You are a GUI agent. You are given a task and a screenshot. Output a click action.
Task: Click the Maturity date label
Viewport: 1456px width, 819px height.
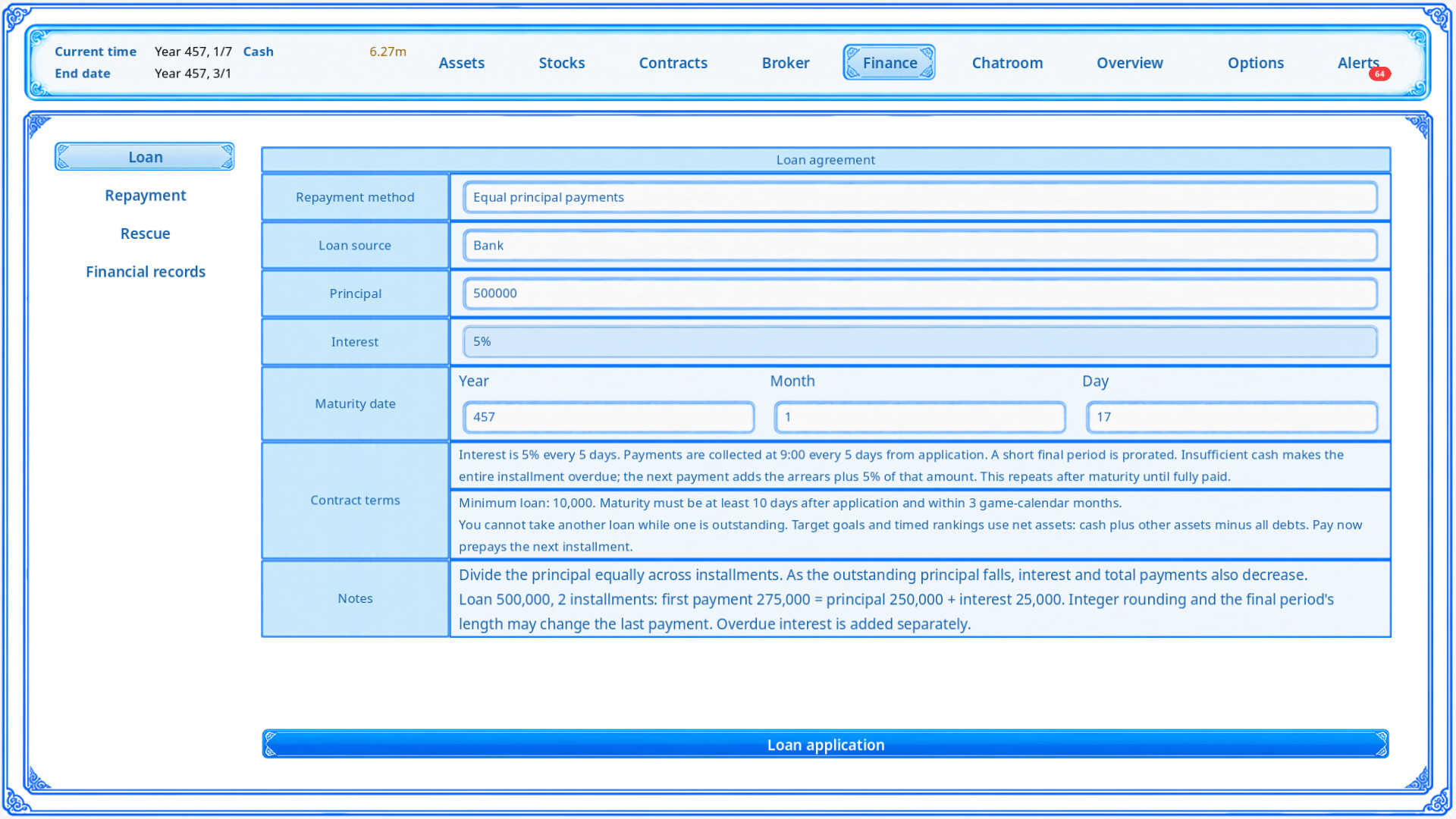point(355,403)
